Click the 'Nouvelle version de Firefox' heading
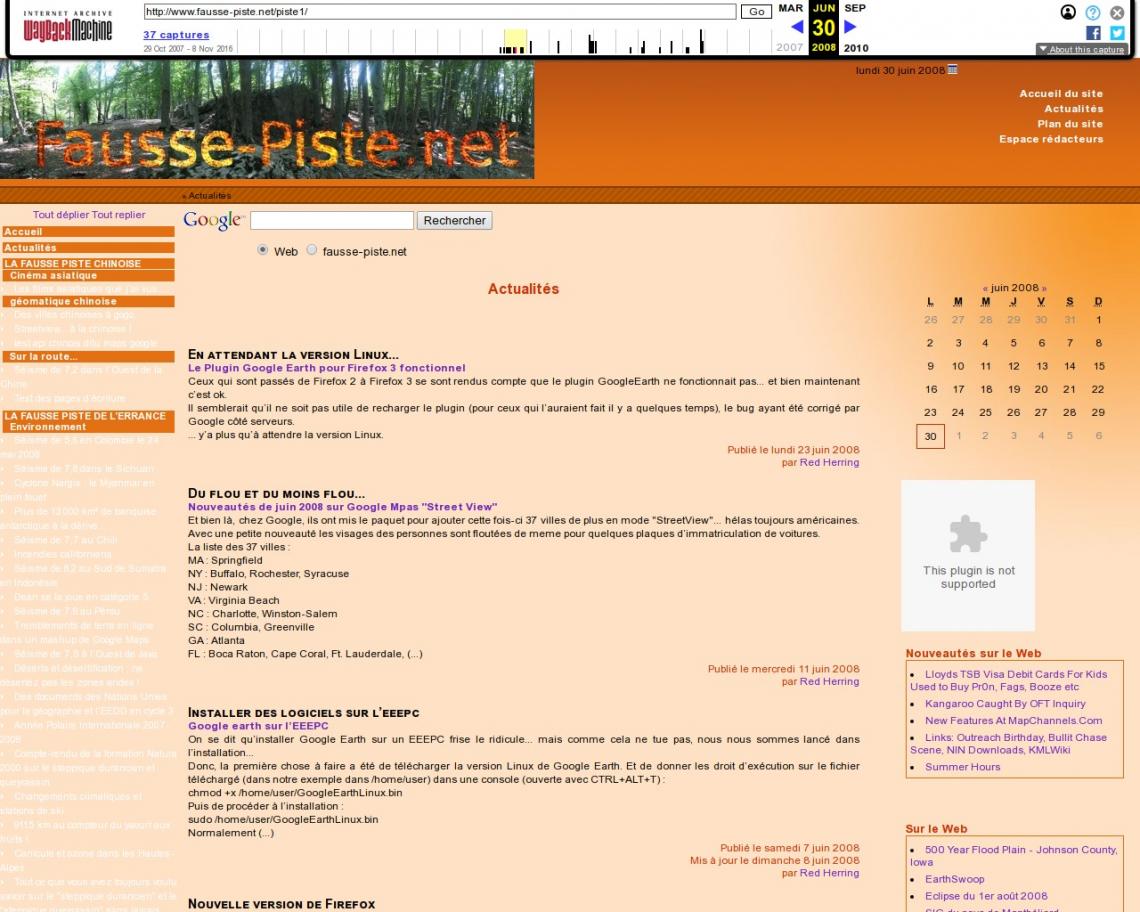The image size is (1140, 912). pyautogui.click(x=281, y=904)
